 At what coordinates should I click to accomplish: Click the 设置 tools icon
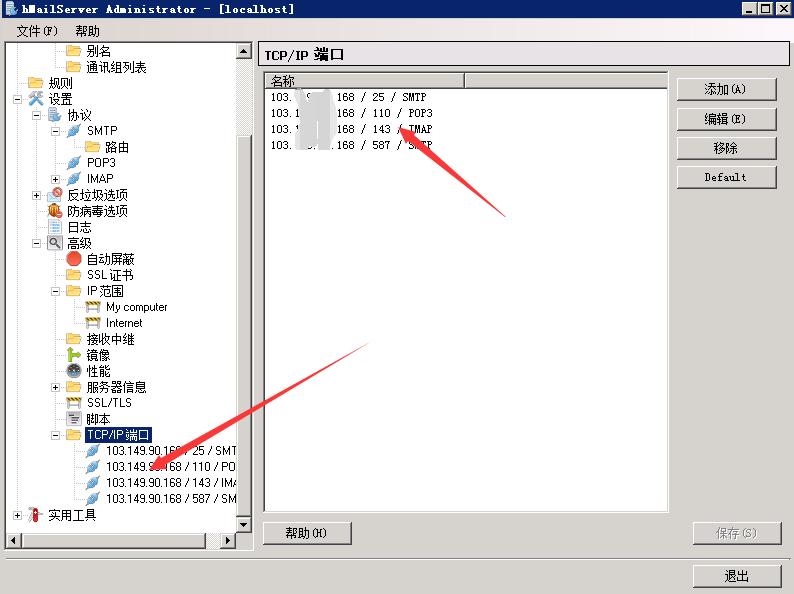pos(35,99)
